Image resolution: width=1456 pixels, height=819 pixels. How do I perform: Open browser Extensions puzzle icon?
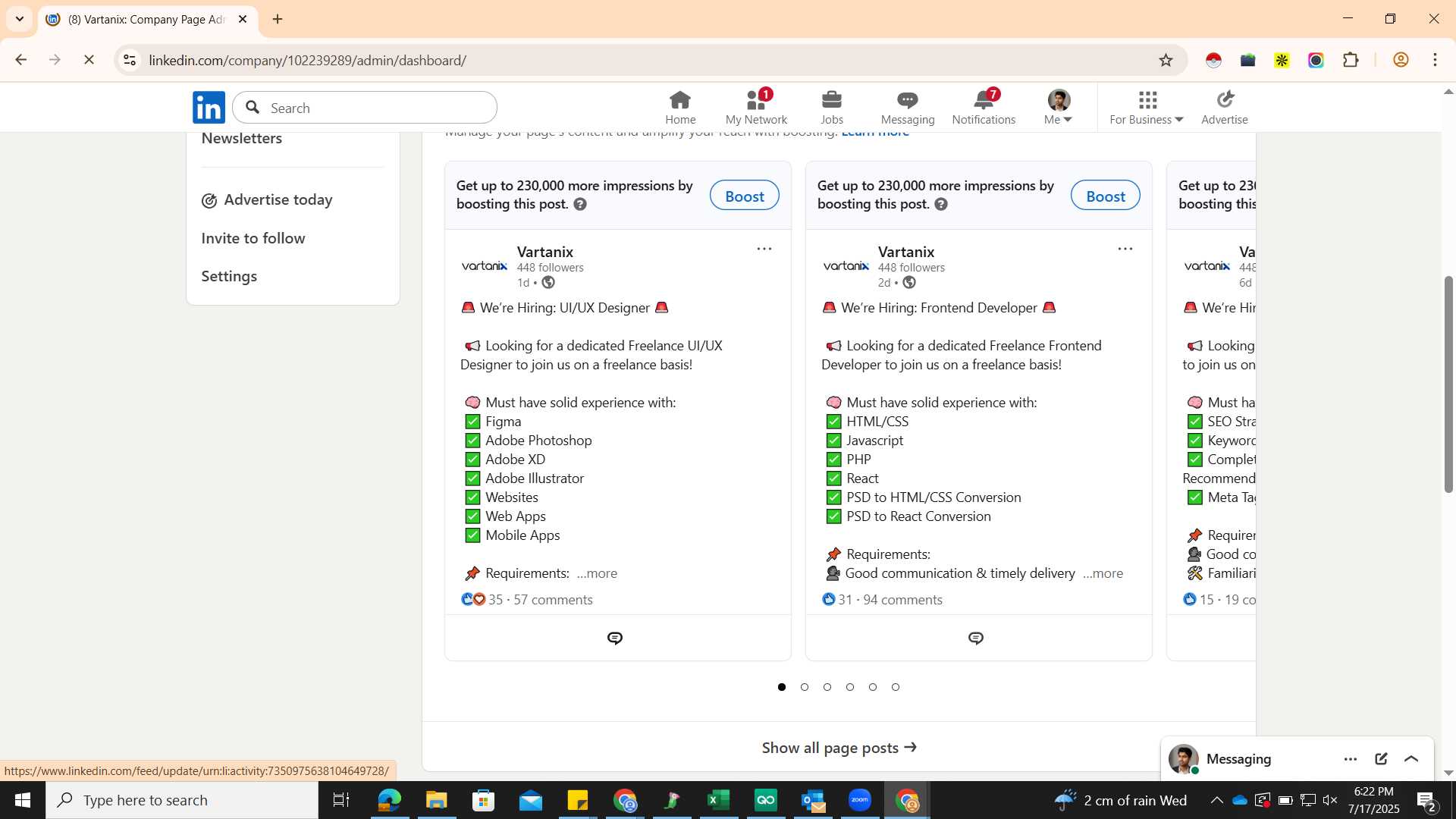click(1351, 60)
